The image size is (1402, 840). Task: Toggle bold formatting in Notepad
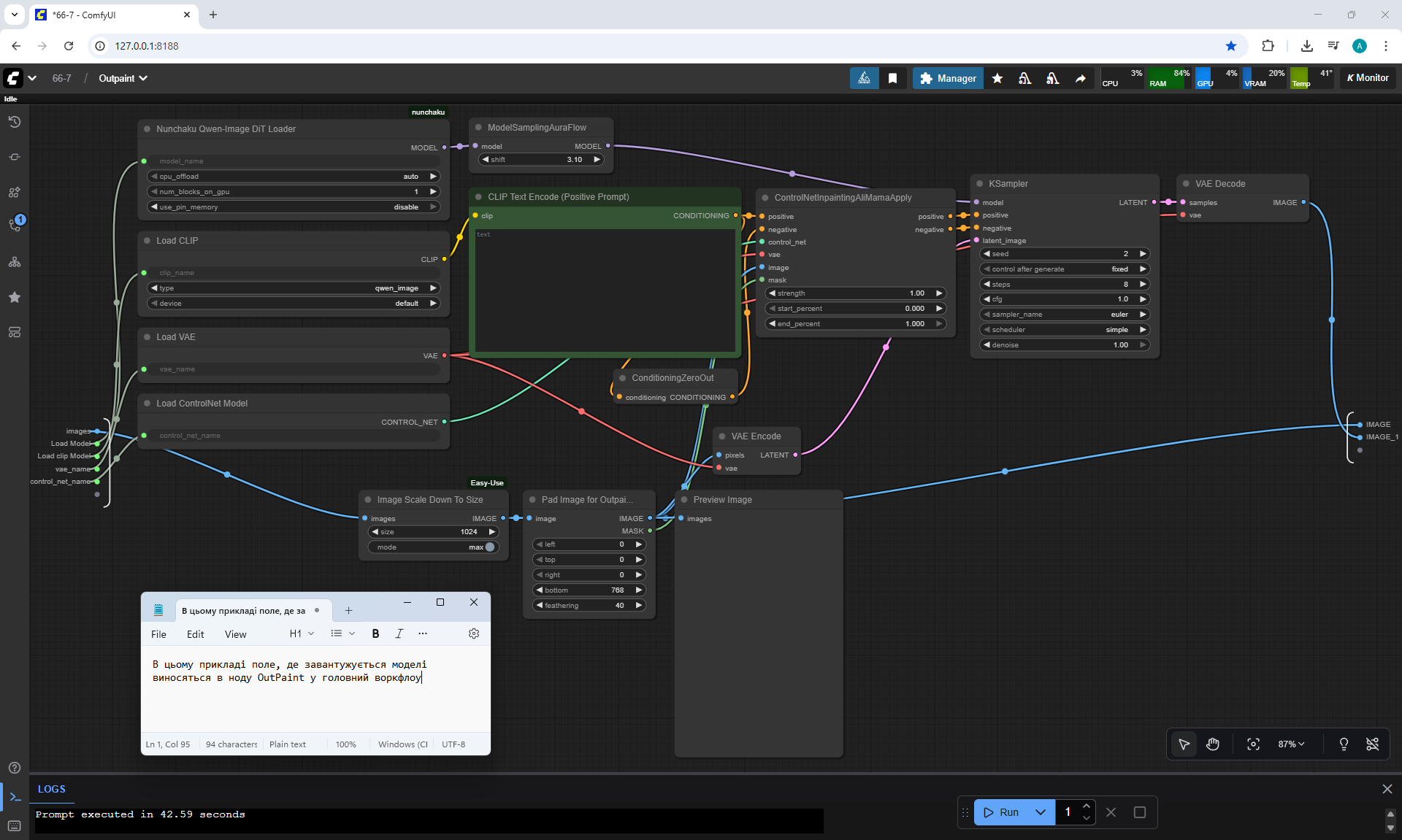[x=375, y=633]
